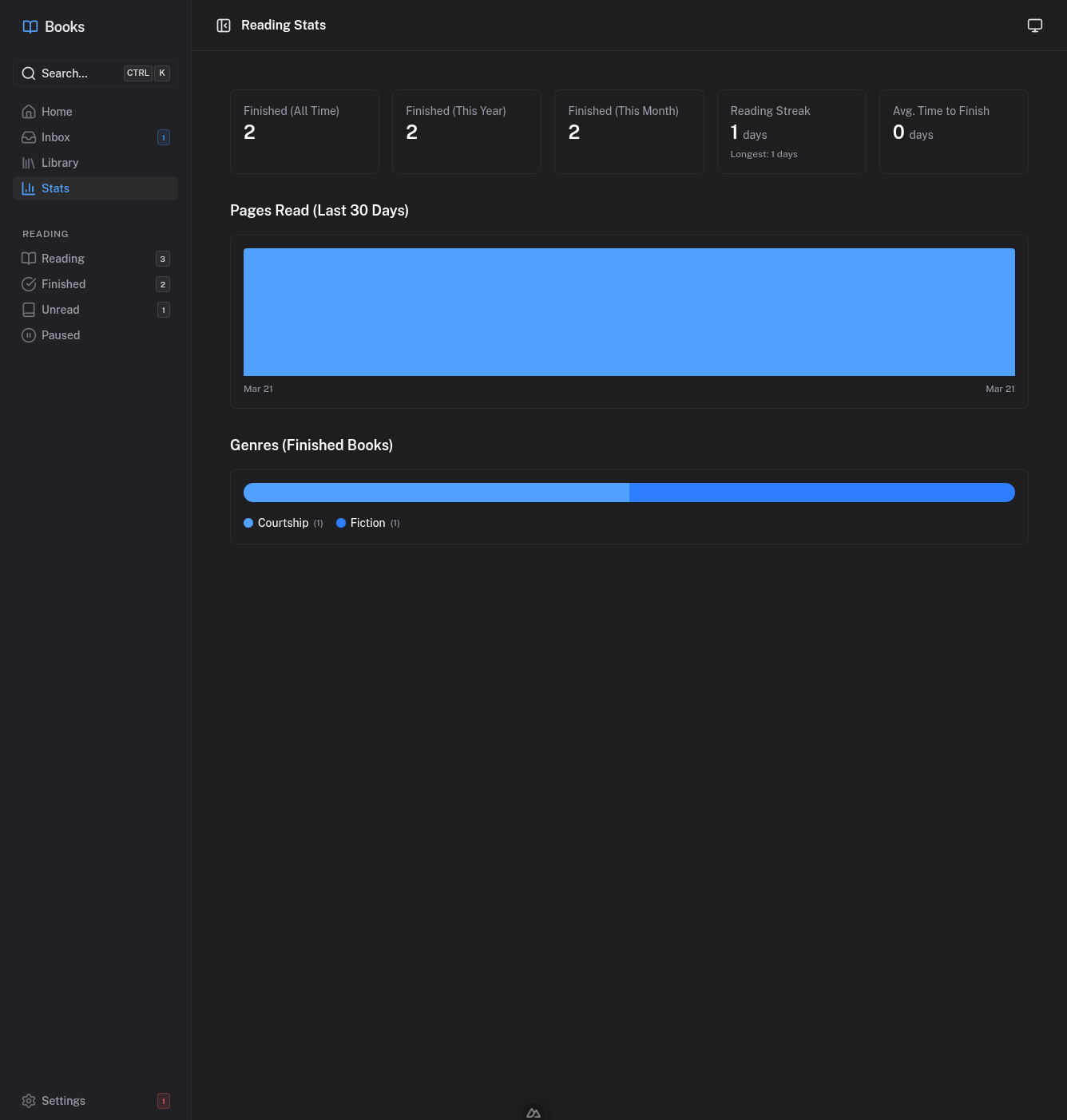Click the Pages Read chart area

pyautogui.click(x=629, y=312)
